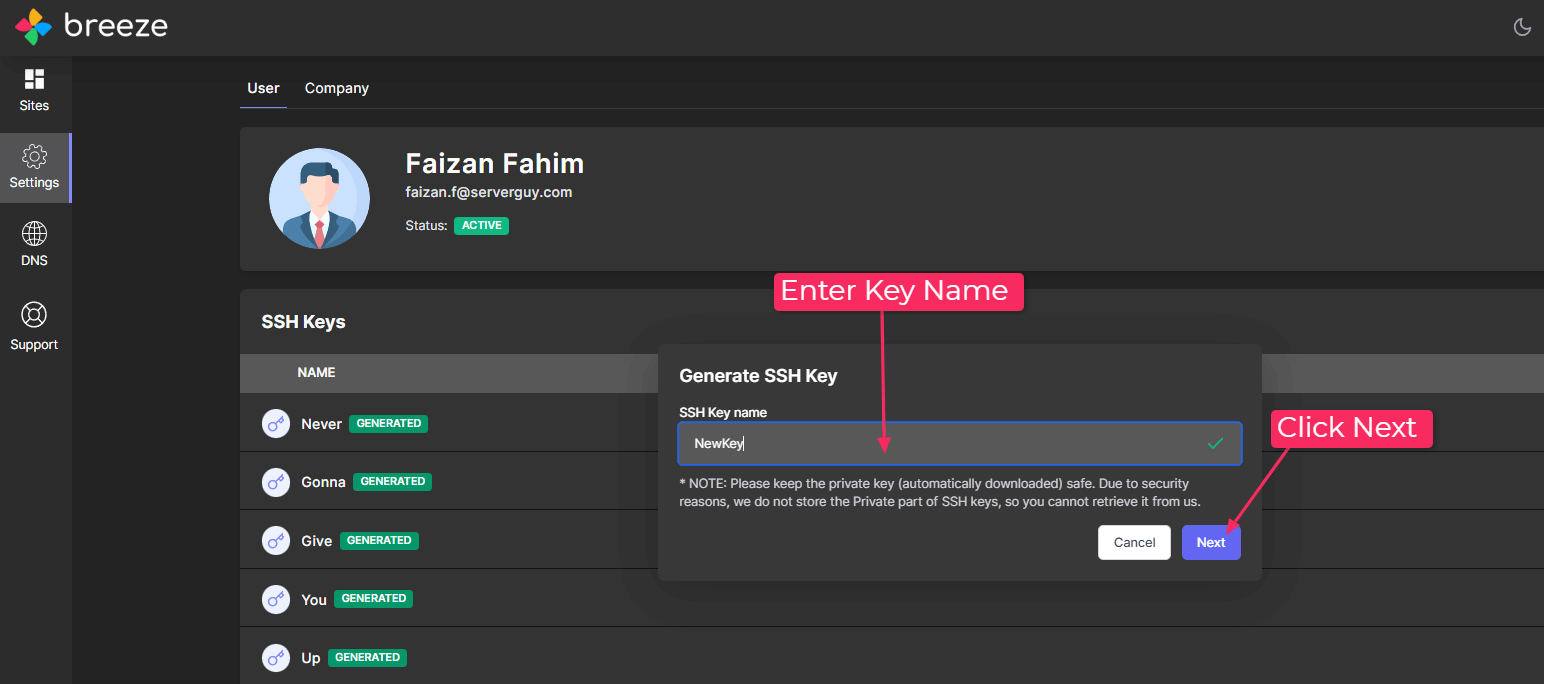1544x684 pixels.
Task: Click the Generate SSH Key dialog title
Action: [758, 376]
